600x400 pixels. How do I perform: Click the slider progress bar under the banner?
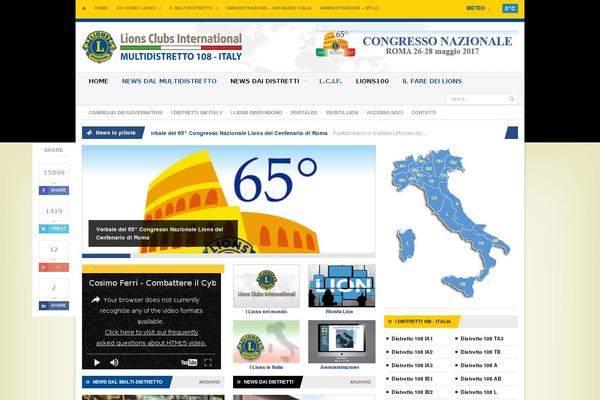coord(229,256)
